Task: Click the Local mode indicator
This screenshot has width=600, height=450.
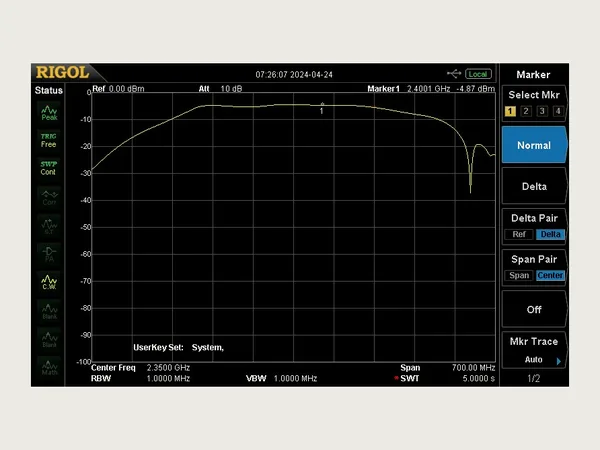Action: (x=478, y=74)
